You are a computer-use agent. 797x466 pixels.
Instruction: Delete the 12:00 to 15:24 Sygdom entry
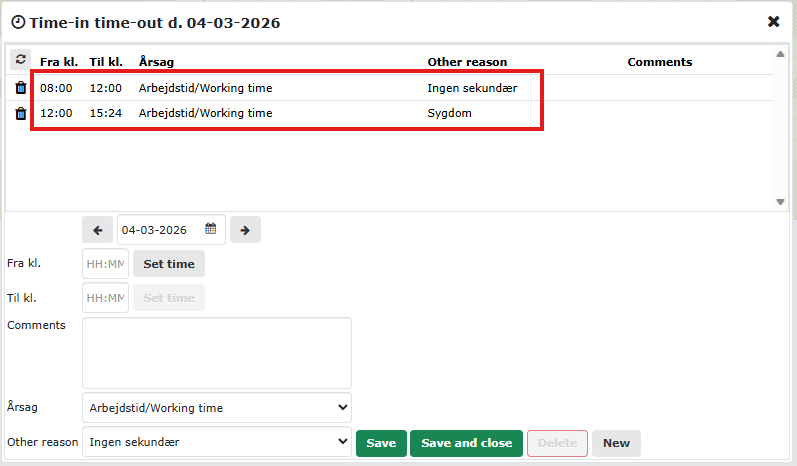point(20,114)
